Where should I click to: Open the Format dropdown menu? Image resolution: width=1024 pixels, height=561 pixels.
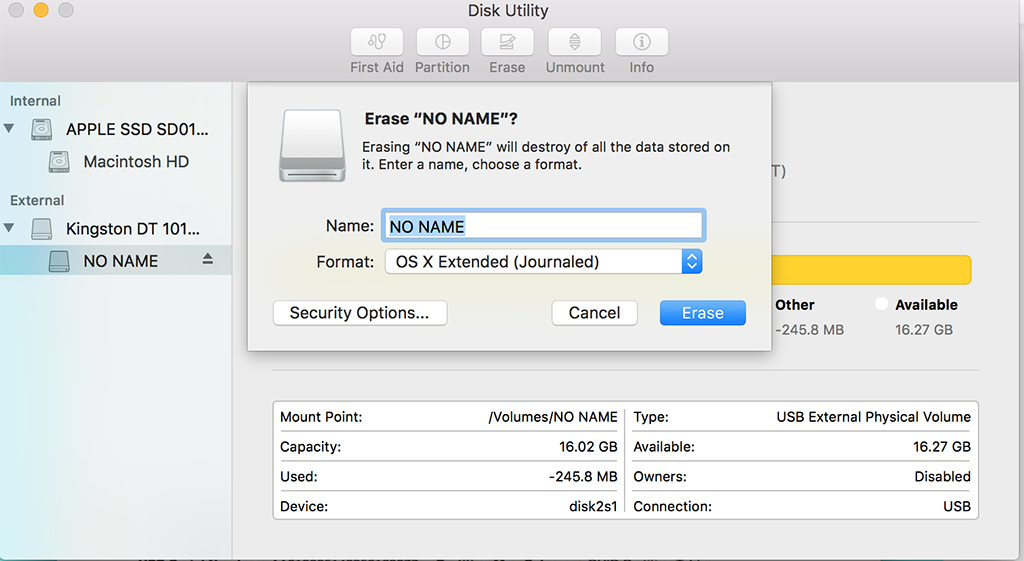[543, 261]
